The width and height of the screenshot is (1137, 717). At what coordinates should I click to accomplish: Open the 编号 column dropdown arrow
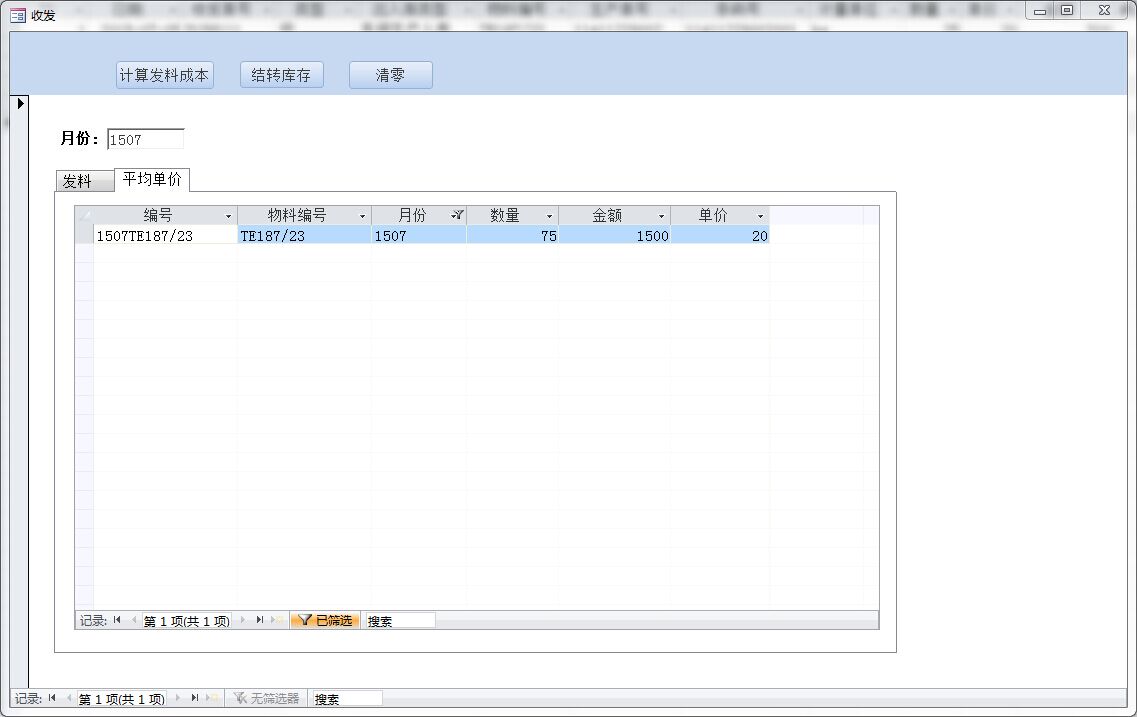click(228, 216)
